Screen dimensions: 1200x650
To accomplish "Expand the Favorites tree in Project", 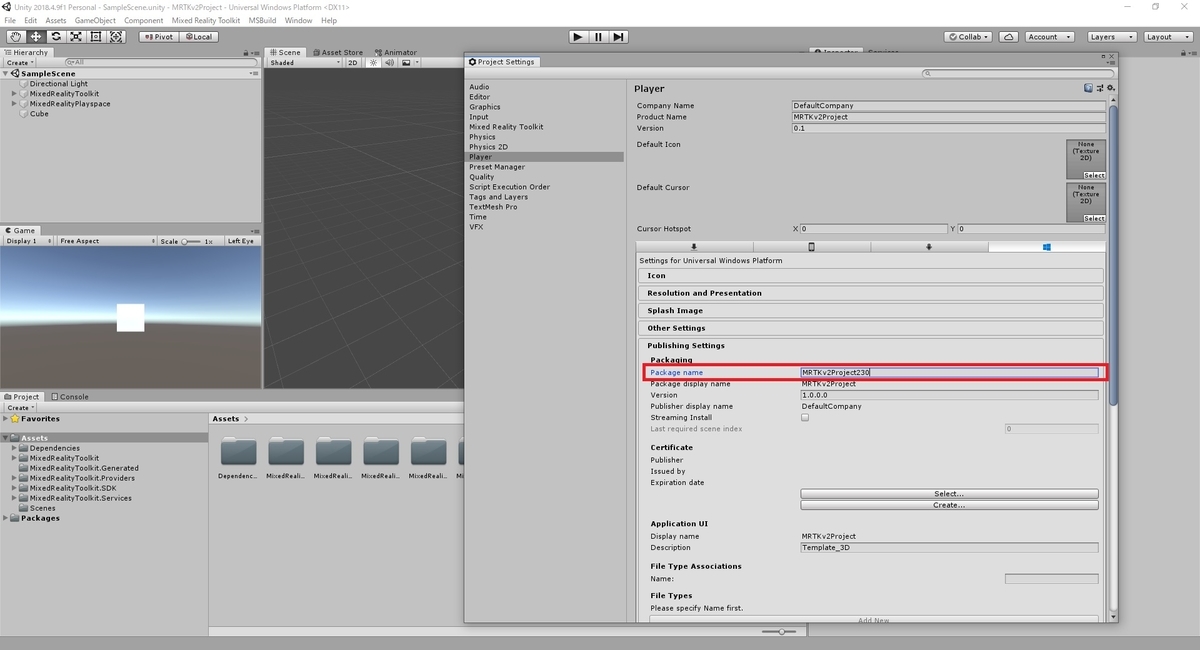I will (x=6, y=419).
